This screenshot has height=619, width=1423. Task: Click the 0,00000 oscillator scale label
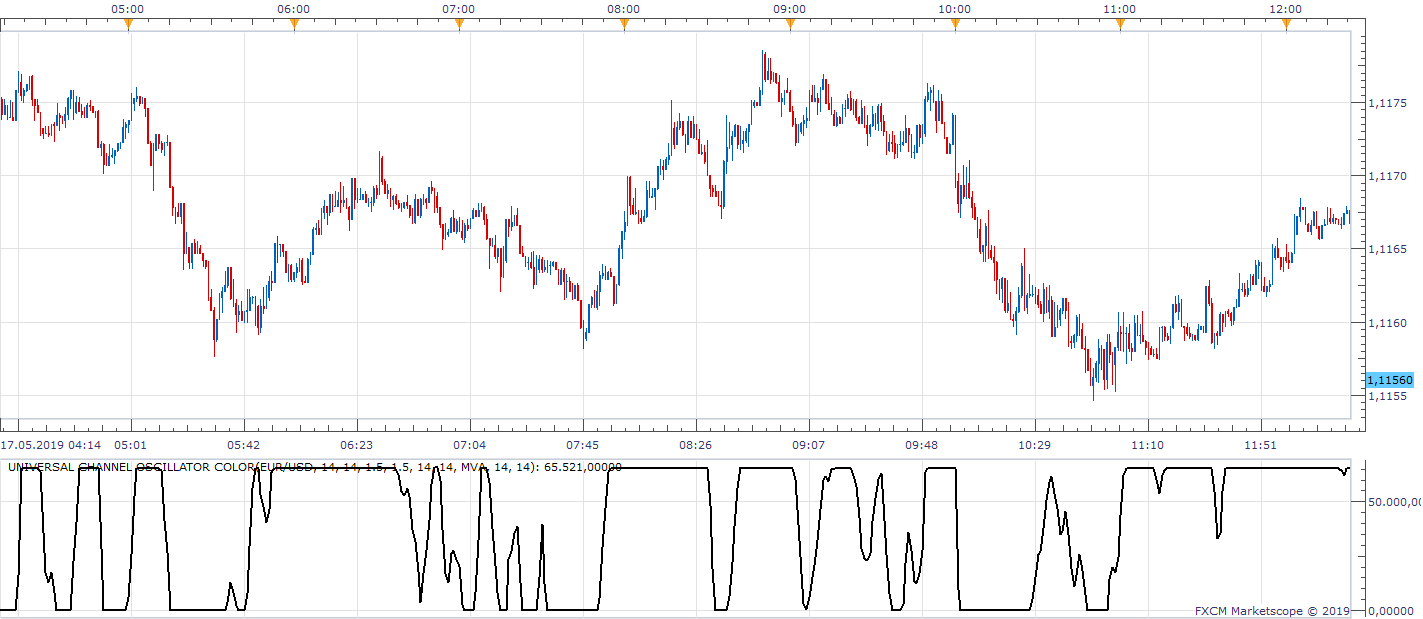click(x=1389, y=610)
